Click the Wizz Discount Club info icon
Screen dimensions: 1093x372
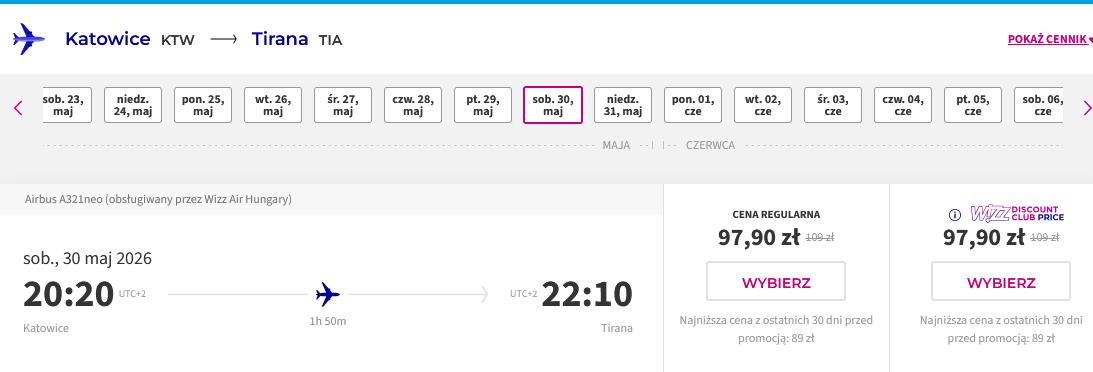[956, 215]
